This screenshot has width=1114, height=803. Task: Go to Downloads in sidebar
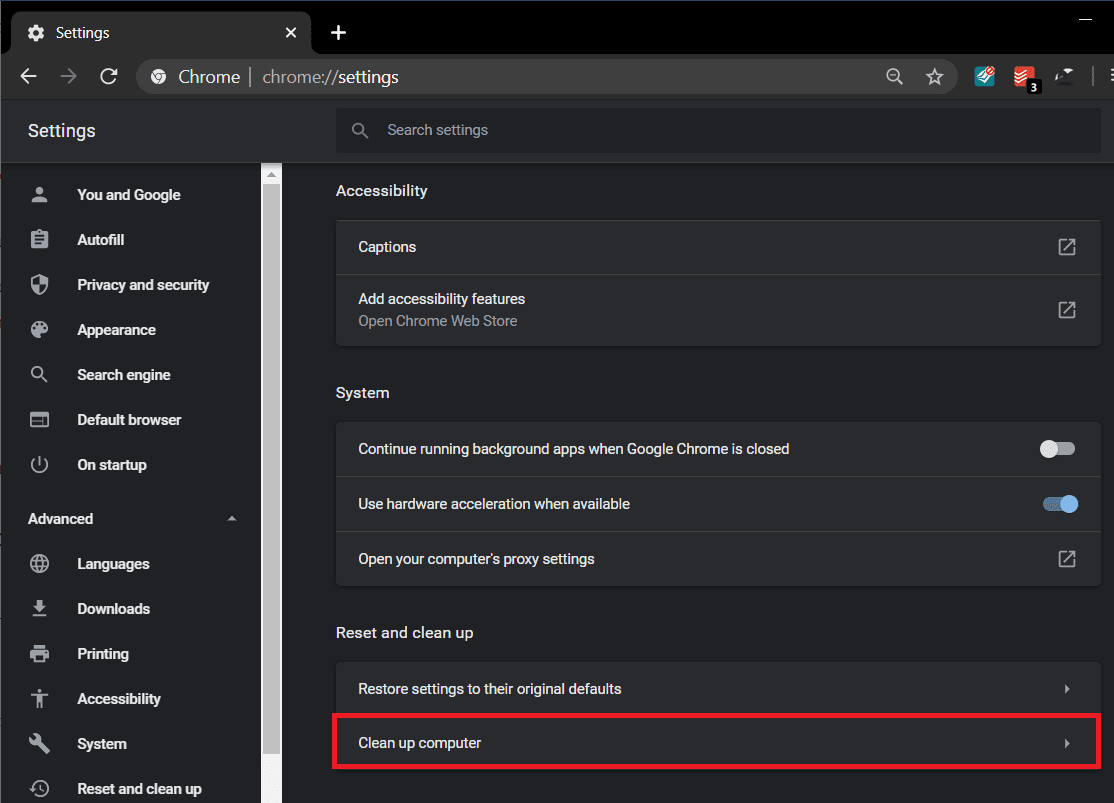click(113, 609)
